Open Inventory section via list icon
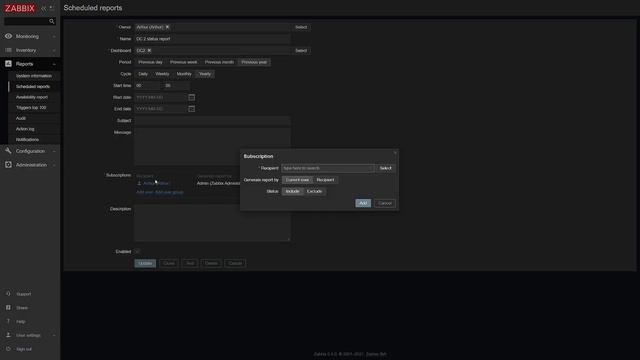 [8, 50]
